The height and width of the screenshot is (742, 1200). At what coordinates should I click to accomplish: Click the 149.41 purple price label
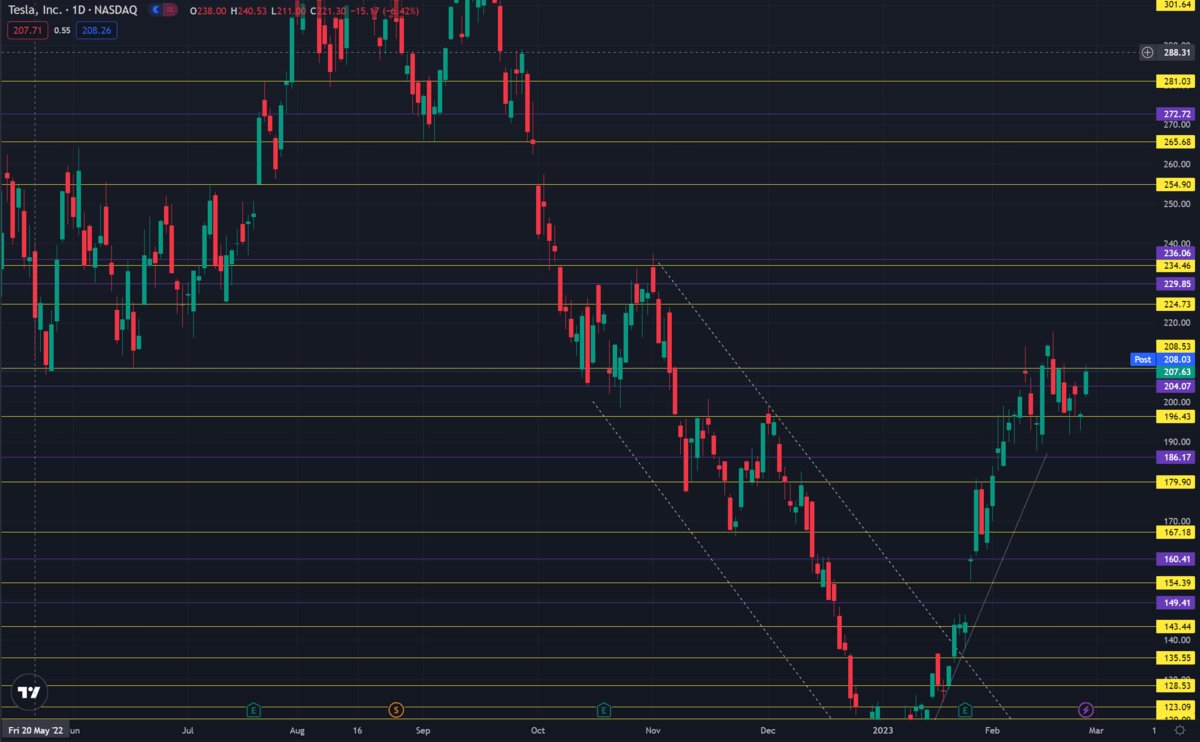pos(1176,603)
